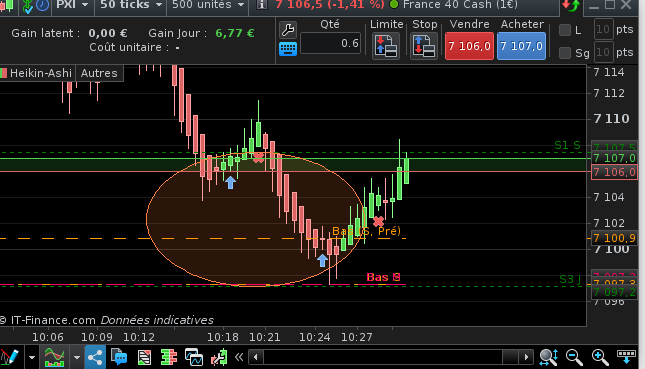Open the 500 unités dropdown
645x369 pixels.
pos(208,5)
